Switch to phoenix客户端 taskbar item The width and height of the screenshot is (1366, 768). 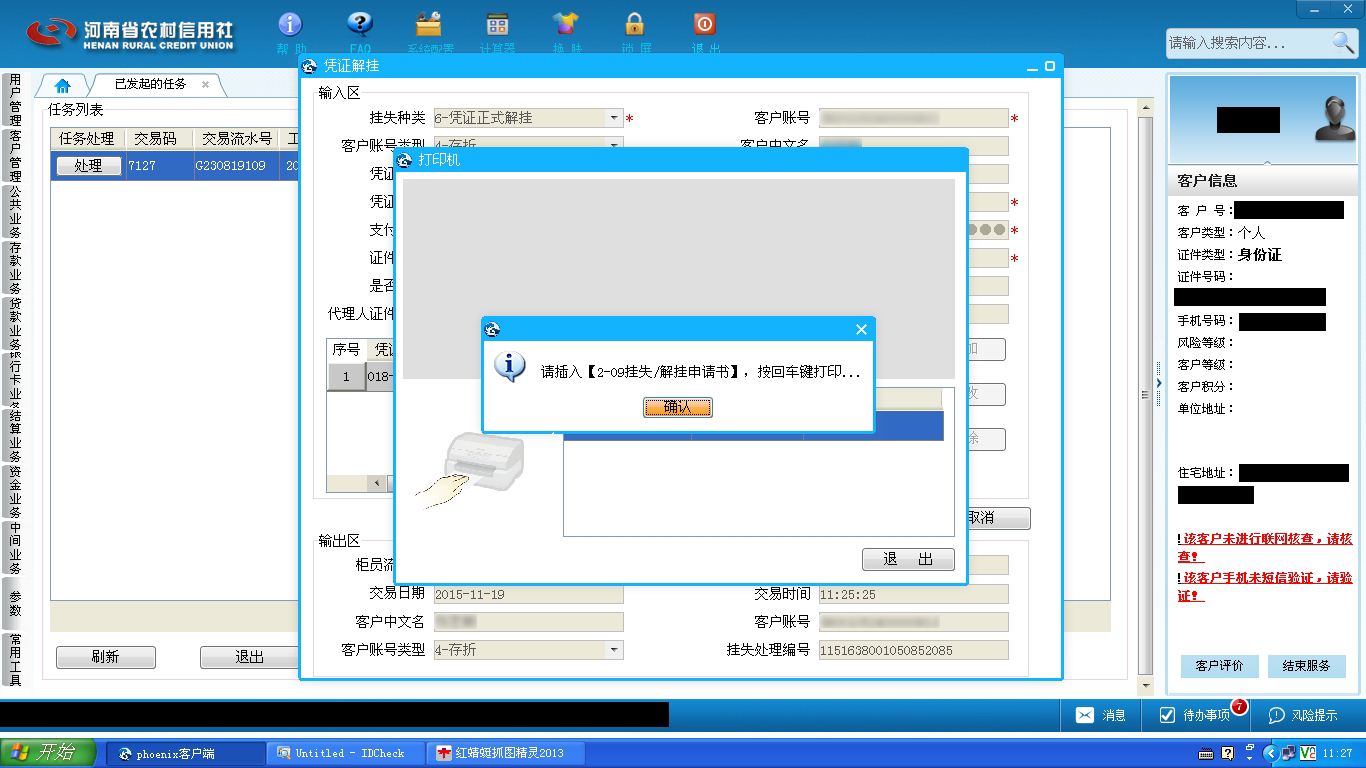(186, 753)
